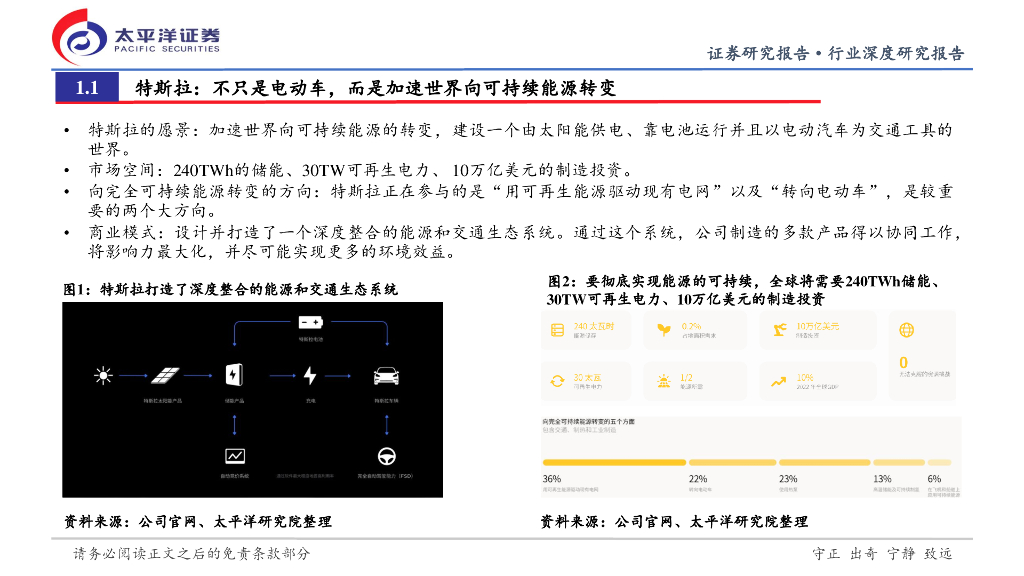The width and height of the screenshot is (1024, 576).
Task: Click the 'PACIFIC SECURITIES' English text
Action: [x=167, y=49]
